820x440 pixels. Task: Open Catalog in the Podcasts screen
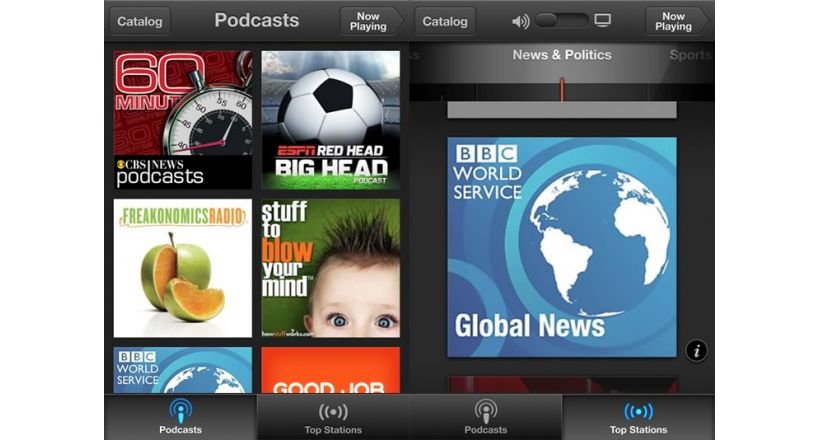pos(140,21)
